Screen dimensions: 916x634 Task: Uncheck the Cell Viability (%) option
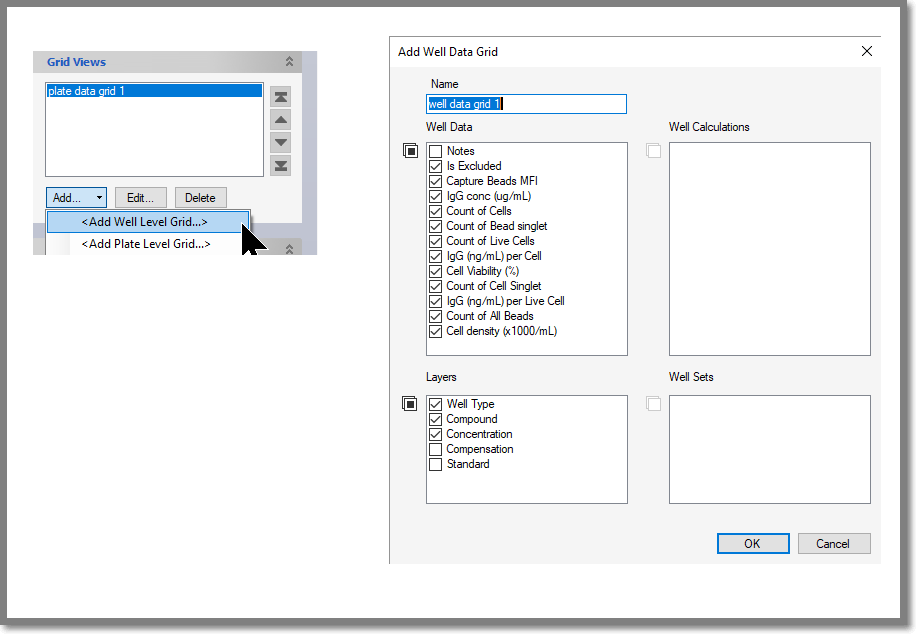tap(435, 271)
